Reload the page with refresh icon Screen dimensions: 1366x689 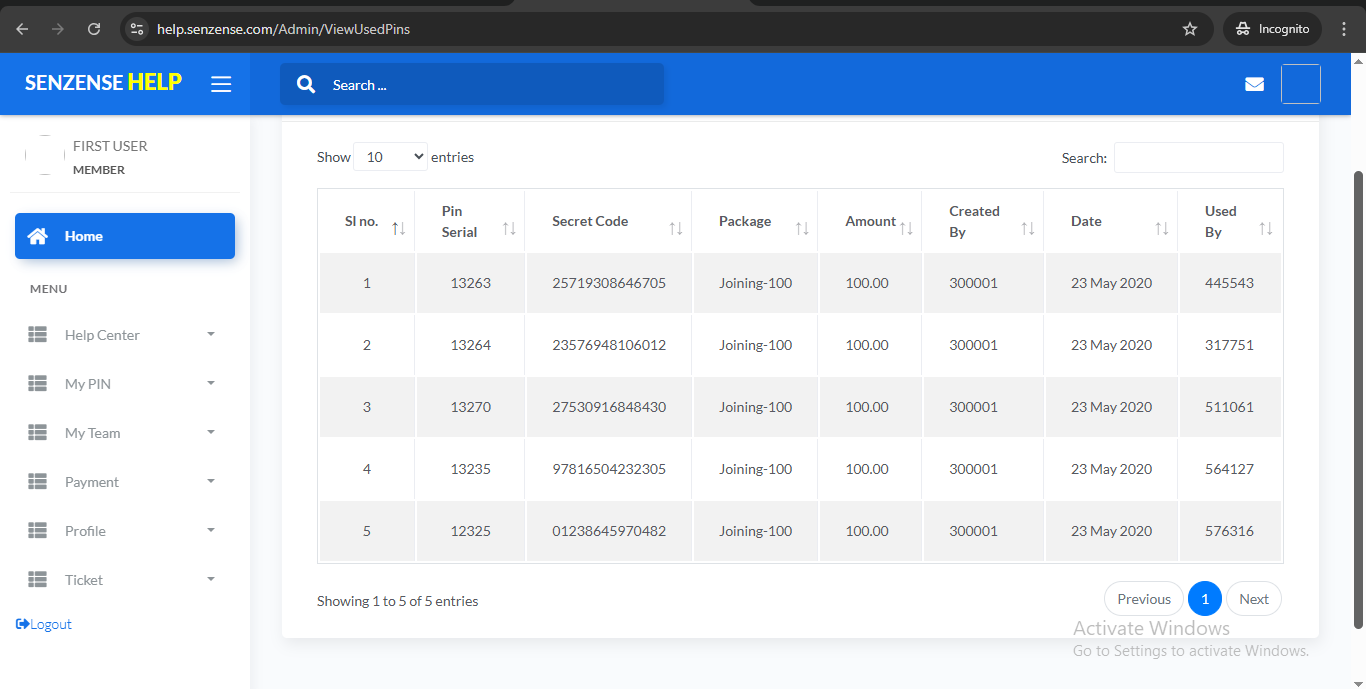click(x=94, y=29)
